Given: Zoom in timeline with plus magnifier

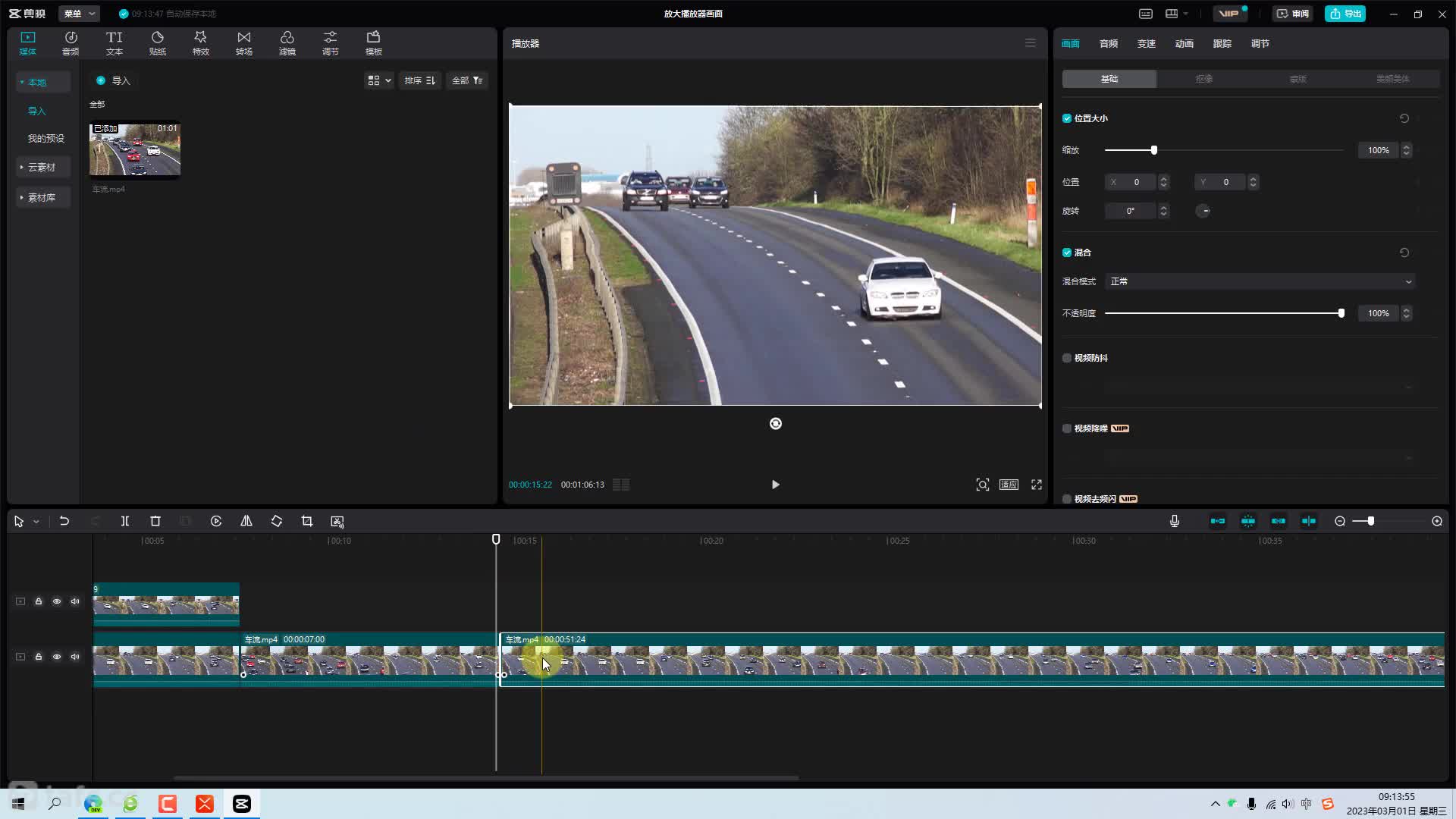Looking at the screenshot, I should [x=1437, y=521].
